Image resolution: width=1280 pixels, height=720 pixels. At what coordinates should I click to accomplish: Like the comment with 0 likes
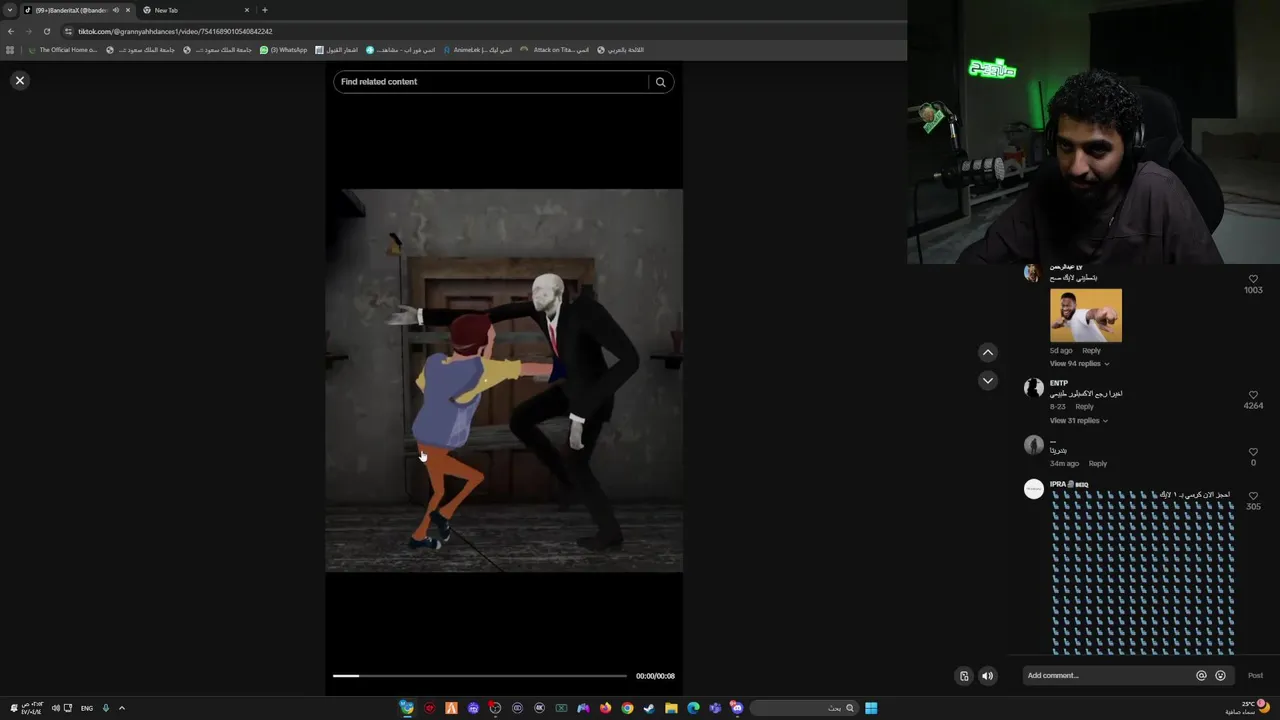1253,452
